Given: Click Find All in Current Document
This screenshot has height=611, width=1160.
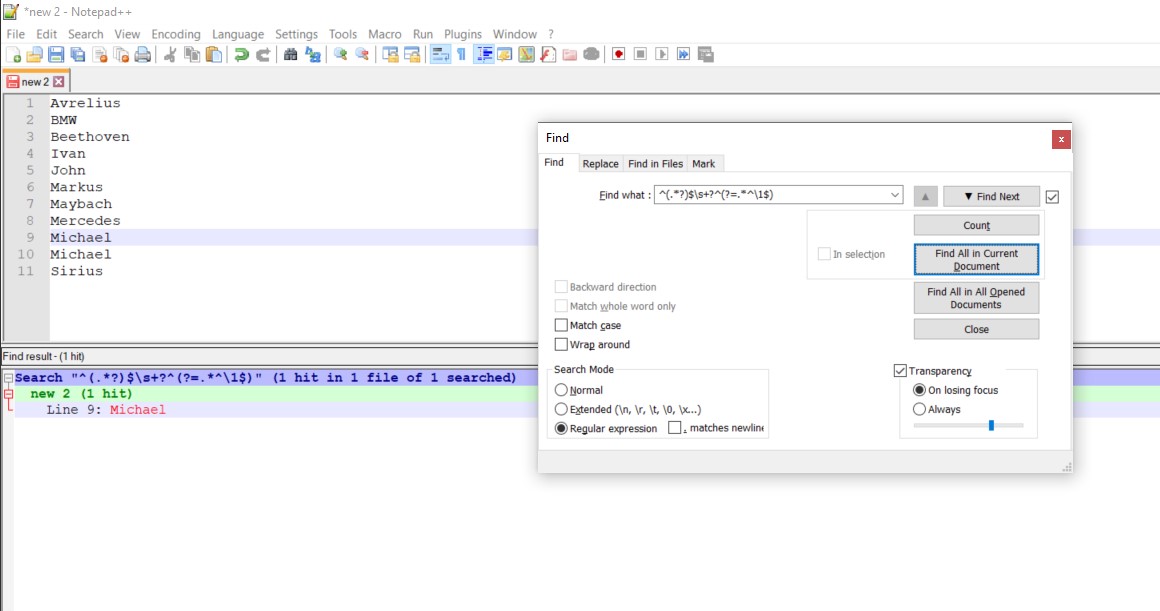Looking at the screenshot, I should 977,260.
